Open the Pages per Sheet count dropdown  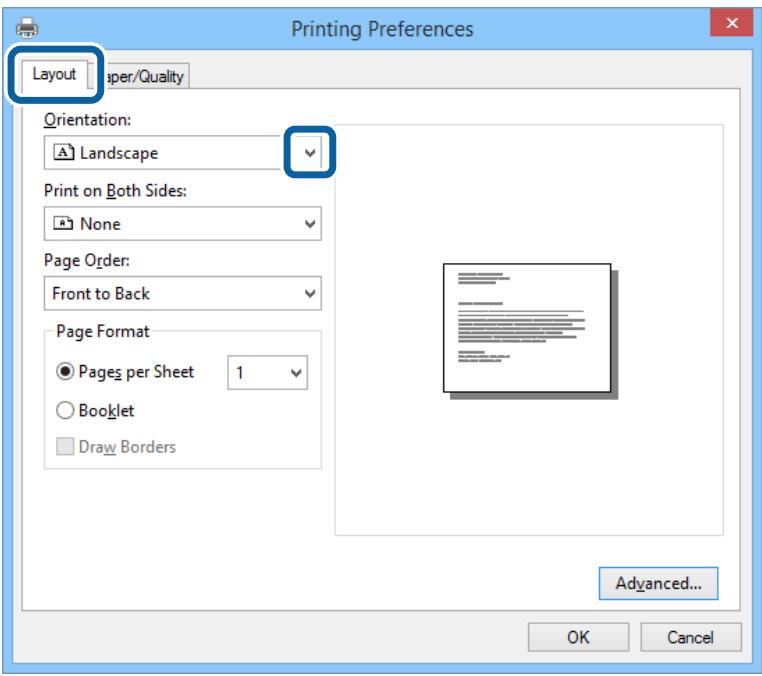point(294,373)
